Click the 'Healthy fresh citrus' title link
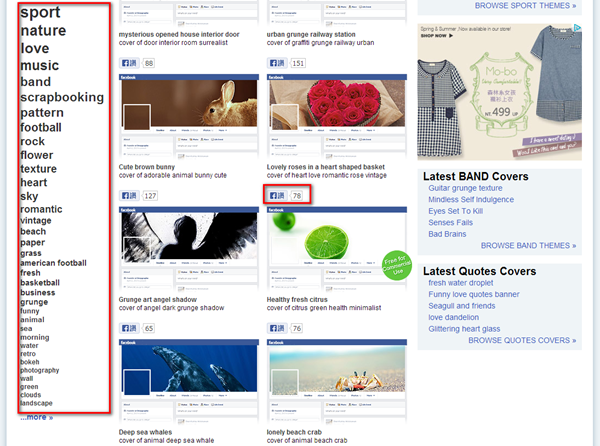 (x=297, y=300)
